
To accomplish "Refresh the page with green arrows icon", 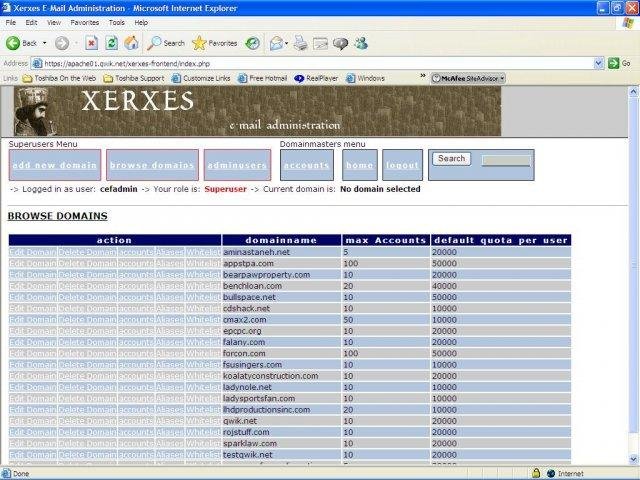I will coord(111,43).
